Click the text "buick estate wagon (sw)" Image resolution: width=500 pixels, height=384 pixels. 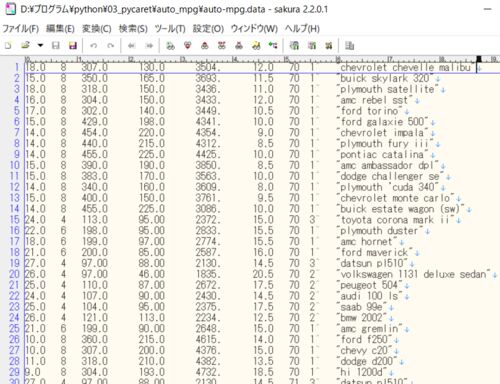400,209
